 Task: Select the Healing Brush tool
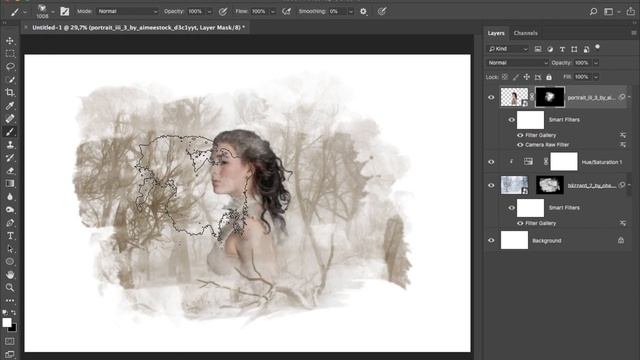pyautogui.click(x=10, y=119)
